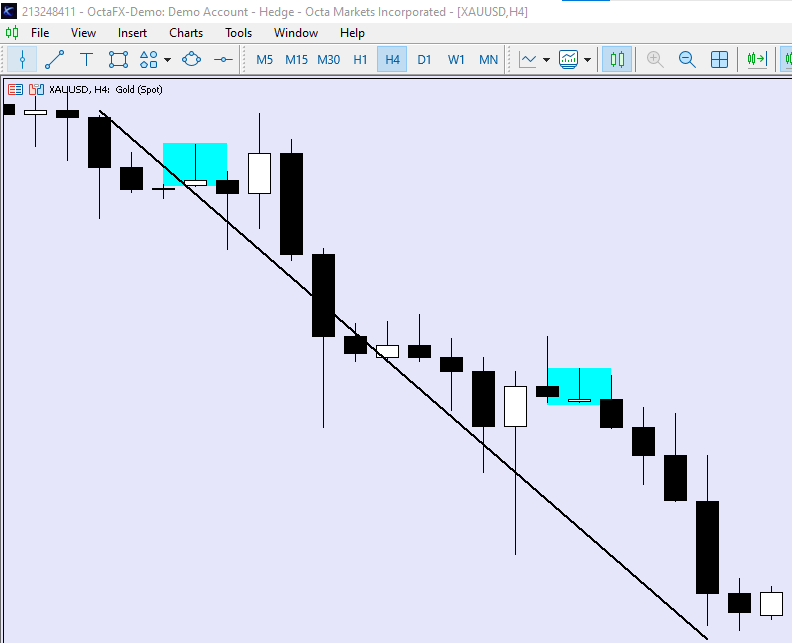Open the Help menu
The image size is (792, 643).
[352, 33]
